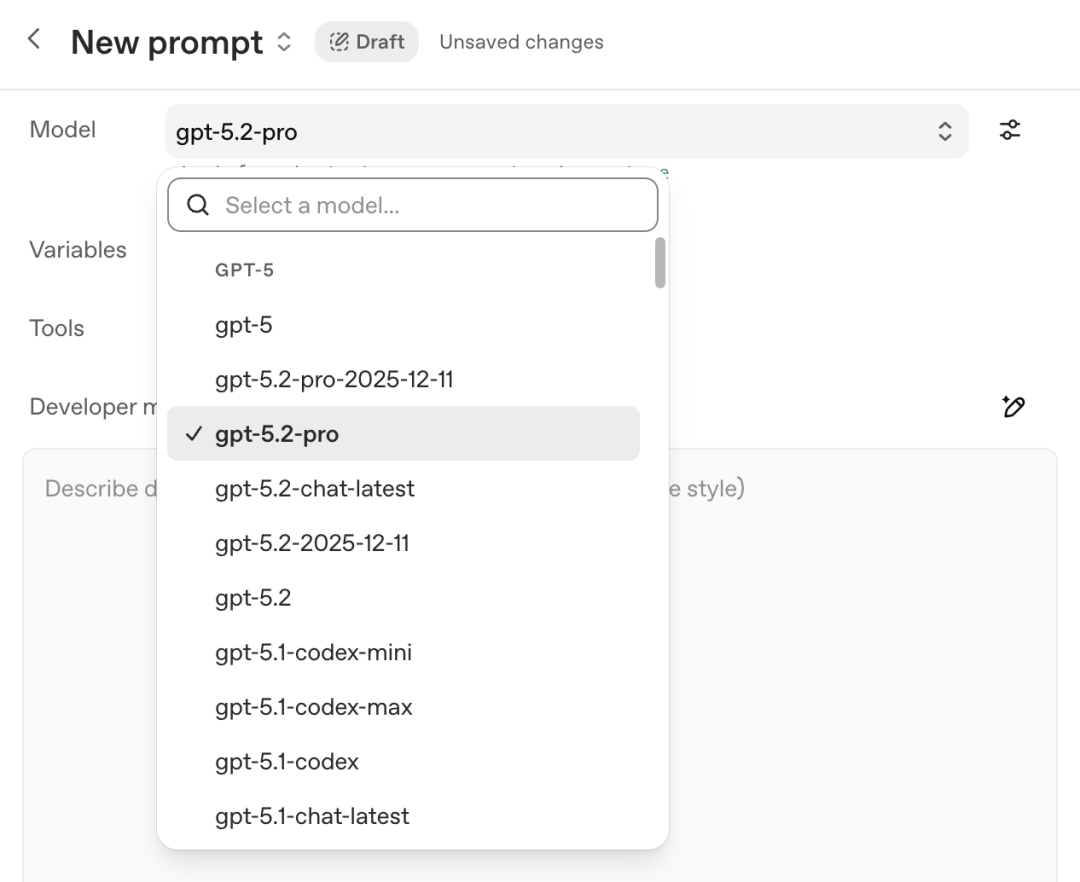
Task: Click the Draft status badge
Action: click(367, 42)
